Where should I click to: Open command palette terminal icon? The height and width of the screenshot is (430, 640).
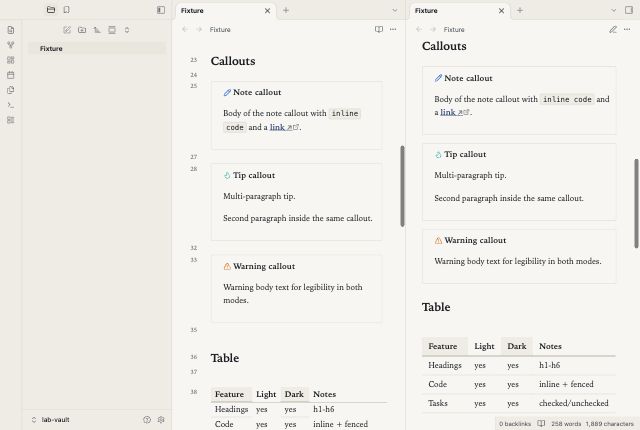pyautogui.click(x=11, y=105)
